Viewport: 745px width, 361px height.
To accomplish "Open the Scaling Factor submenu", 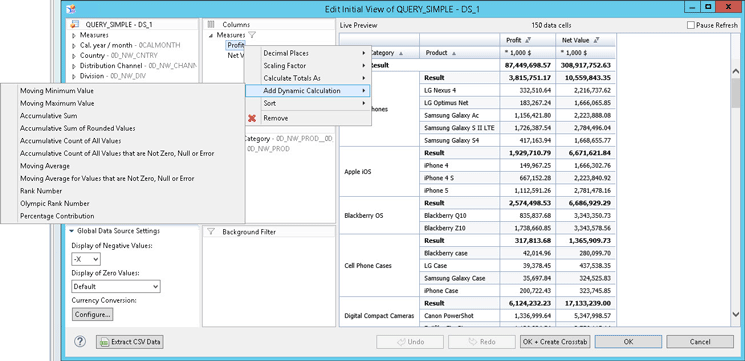I will point(307,66).
